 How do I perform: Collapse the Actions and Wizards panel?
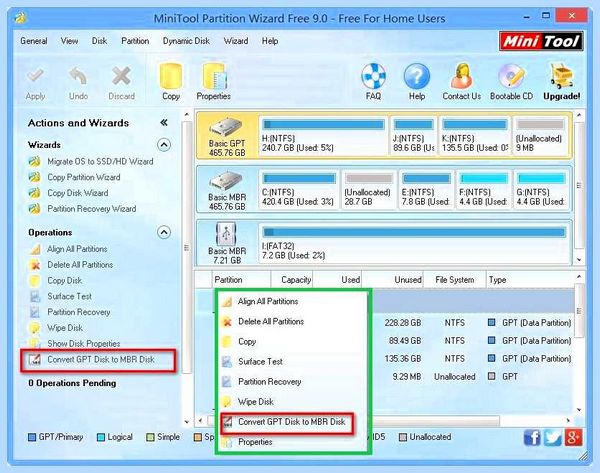164,122
